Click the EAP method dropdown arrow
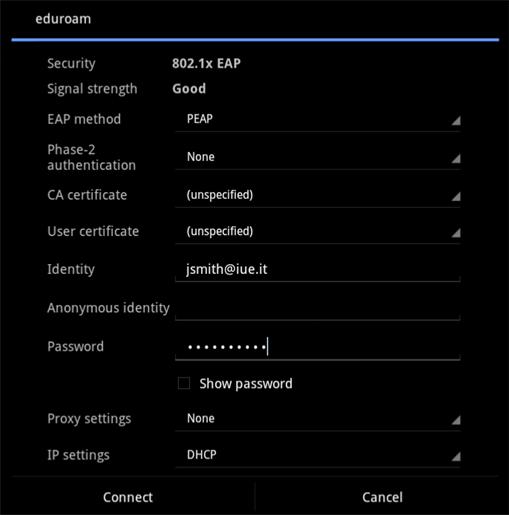 pyautogui.click(x=456, y=121)
